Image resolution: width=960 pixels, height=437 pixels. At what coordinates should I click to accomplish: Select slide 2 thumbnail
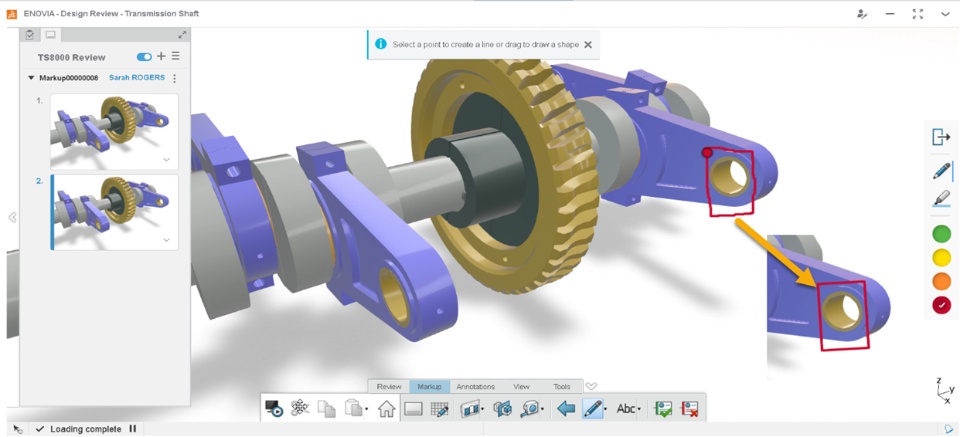[114, 212]
